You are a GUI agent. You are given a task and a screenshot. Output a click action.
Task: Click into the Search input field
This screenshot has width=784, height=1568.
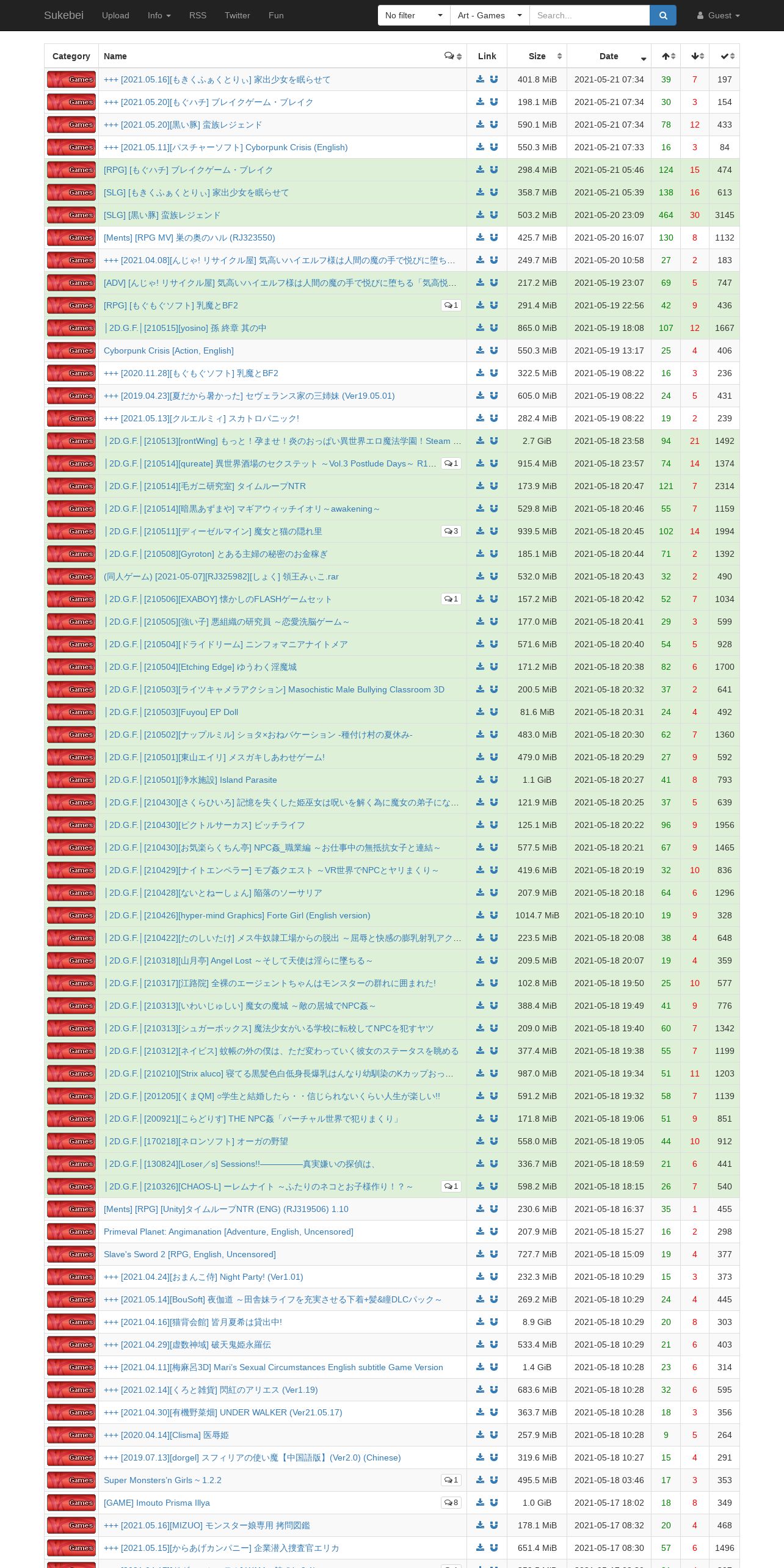tap(589, 15)
